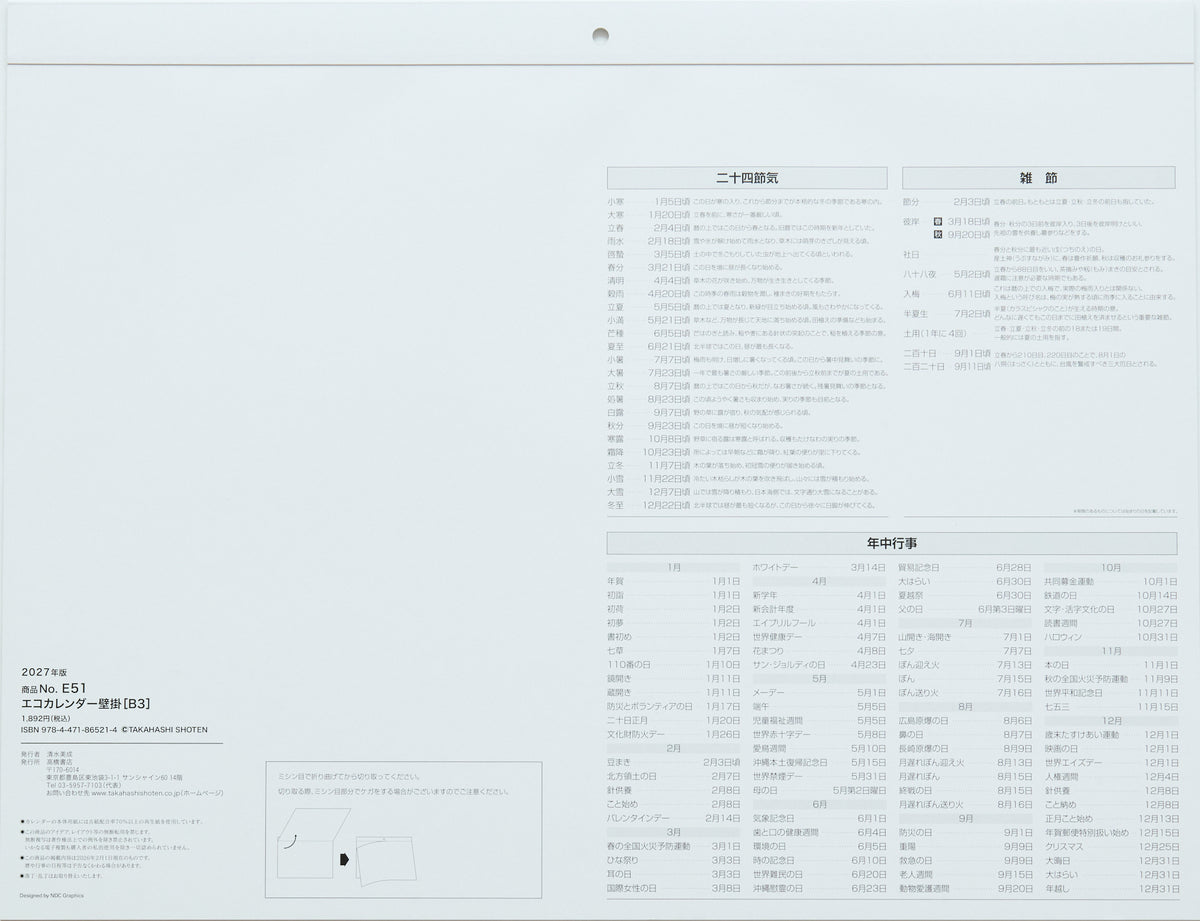The height and width of the screenshot is (921, 1200).
Task: Click the エコカレンダー壁掛[B3] product title
Action: pyautogui.click(x=85, y=703)
